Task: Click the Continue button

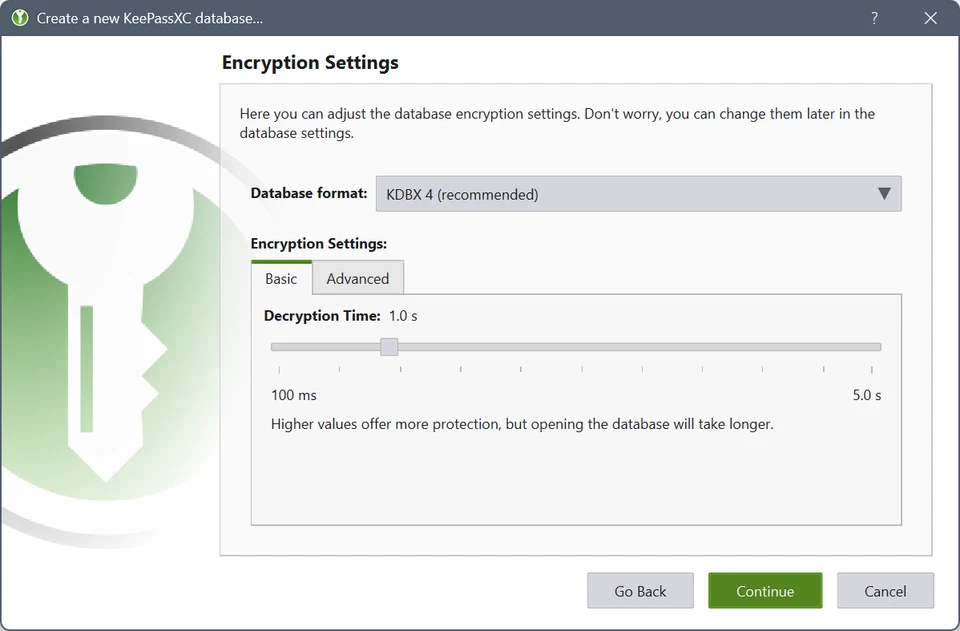Action: (765, 590)
